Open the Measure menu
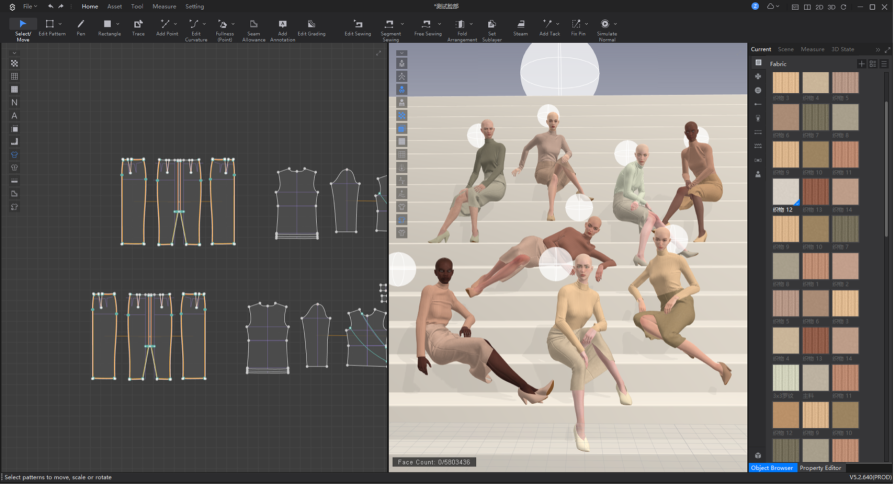The height and width of the screenshot is (485, 895). [x=164, y=6]
